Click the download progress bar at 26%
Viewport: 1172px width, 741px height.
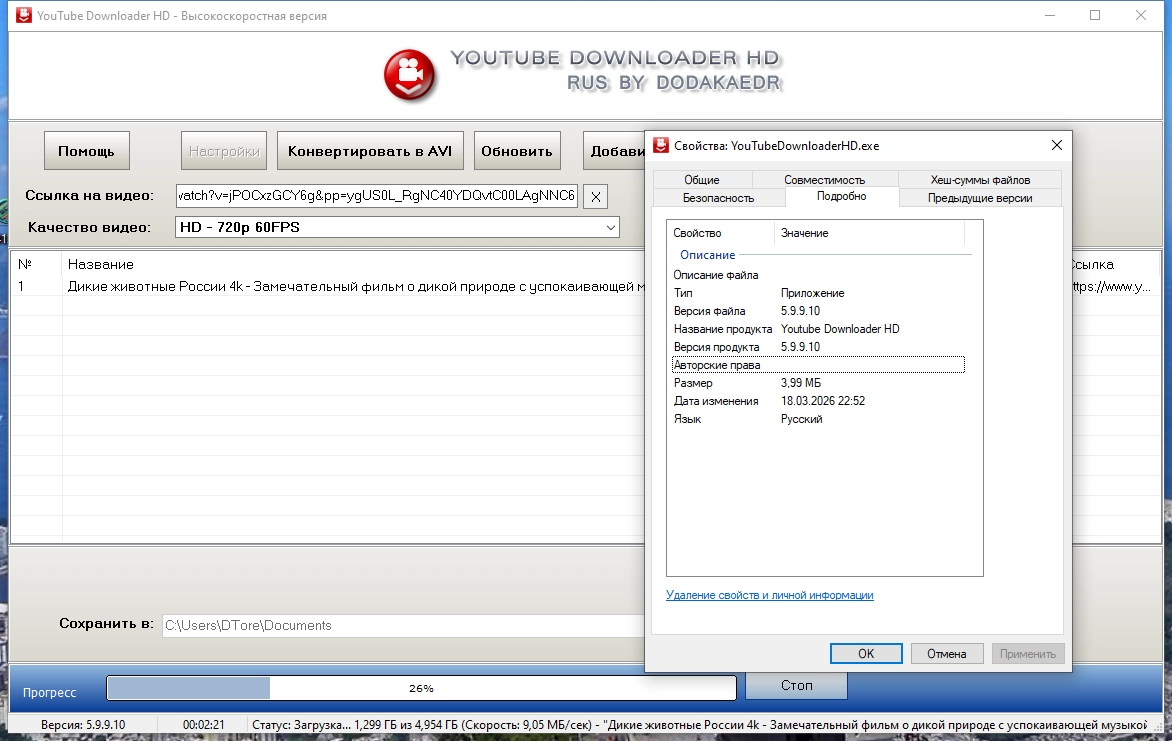[x=422, y=688]
